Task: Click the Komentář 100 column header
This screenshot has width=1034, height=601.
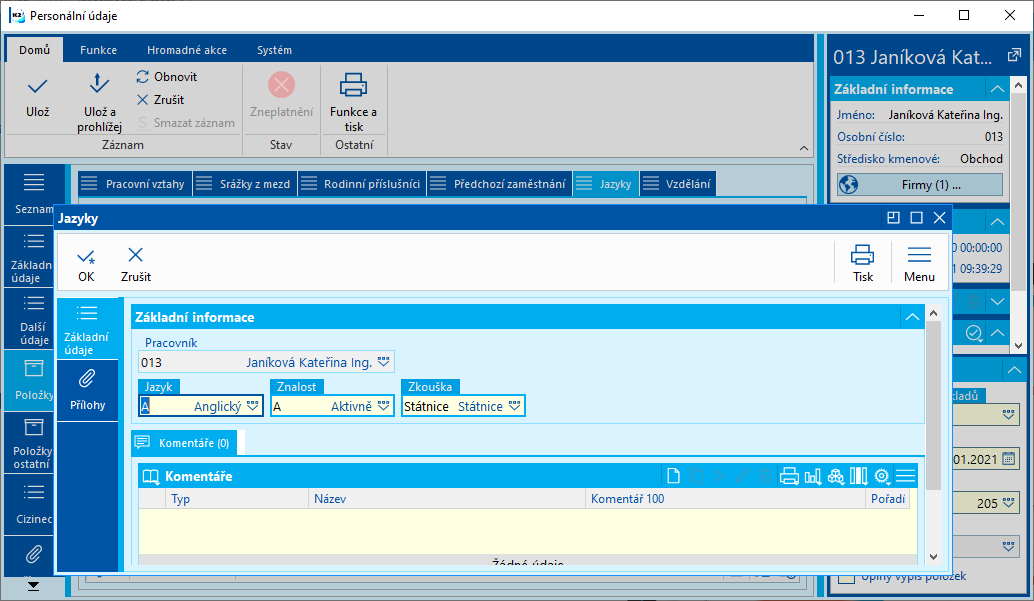Action: click(x=725, y=499)
